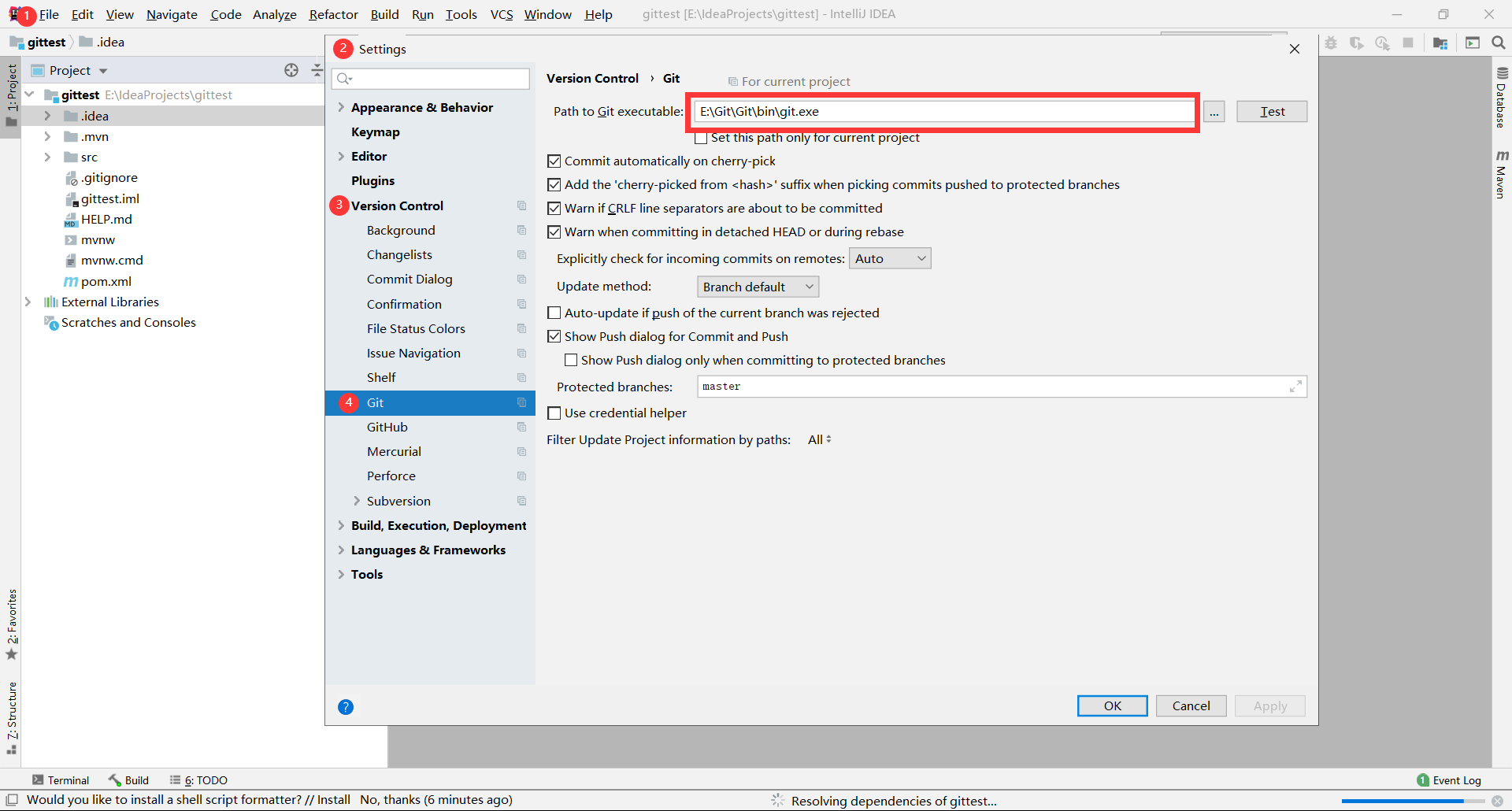
Task: Click the cancel background task icon
Action: point(1497,801)
